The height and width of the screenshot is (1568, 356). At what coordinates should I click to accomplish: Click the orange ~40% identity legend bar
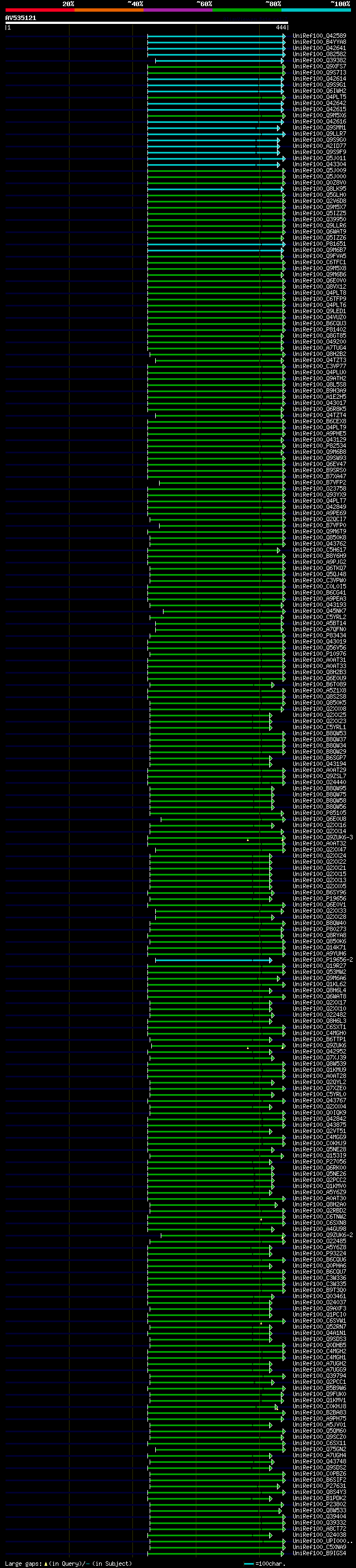pyautogui.click(x=109, y=10)
